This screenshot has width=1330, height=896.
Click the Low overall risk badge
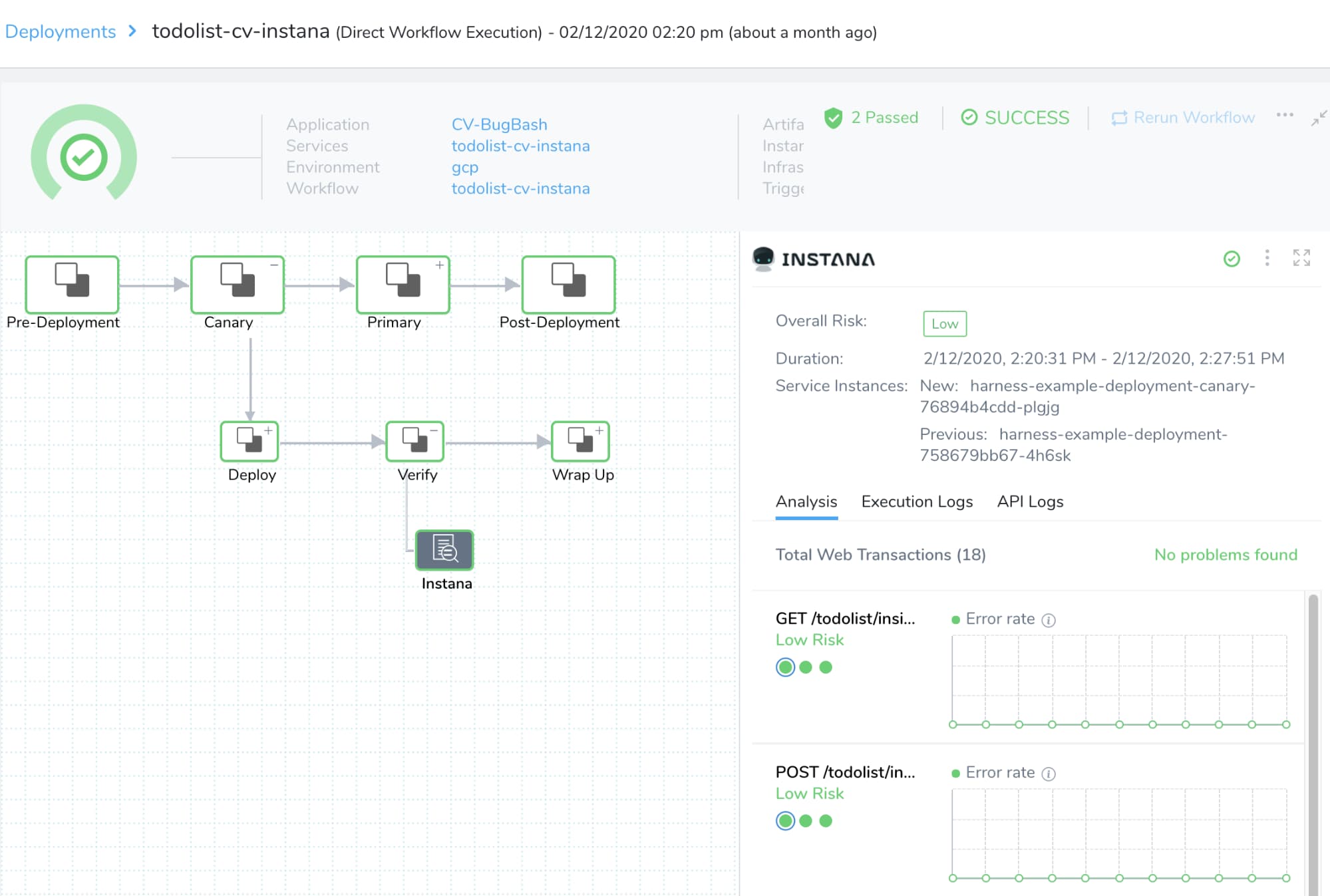[x=944, y=324]
